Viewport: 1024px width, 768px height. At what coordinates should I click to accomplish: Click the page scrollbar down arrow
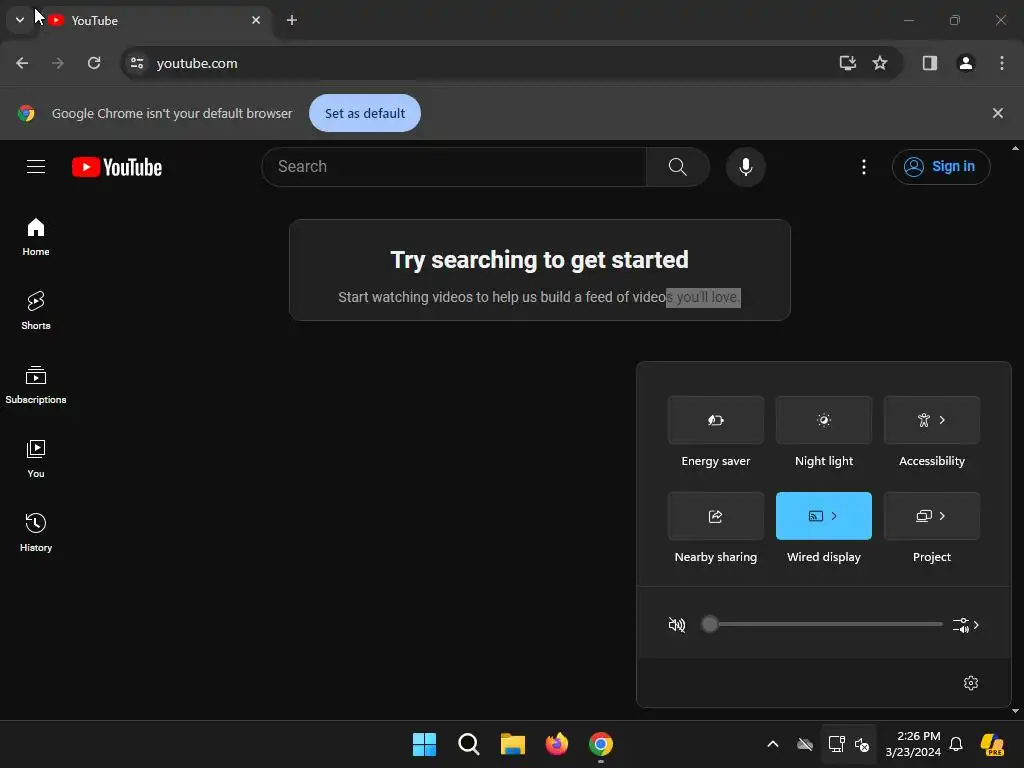pyautogui.click(x=1015, y=711)
